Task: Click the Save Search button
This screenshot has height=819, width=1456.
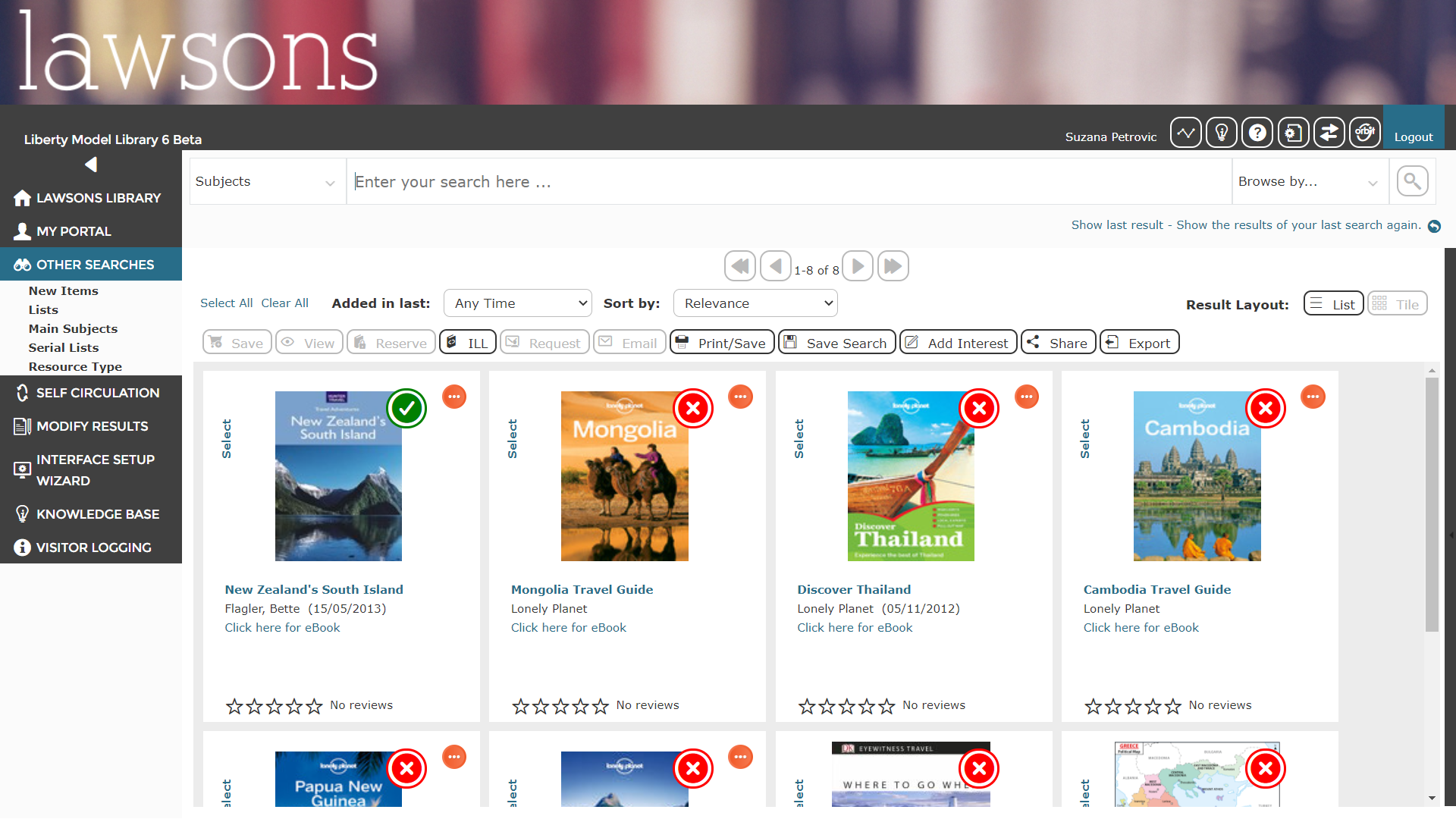Action: point(836,342)
